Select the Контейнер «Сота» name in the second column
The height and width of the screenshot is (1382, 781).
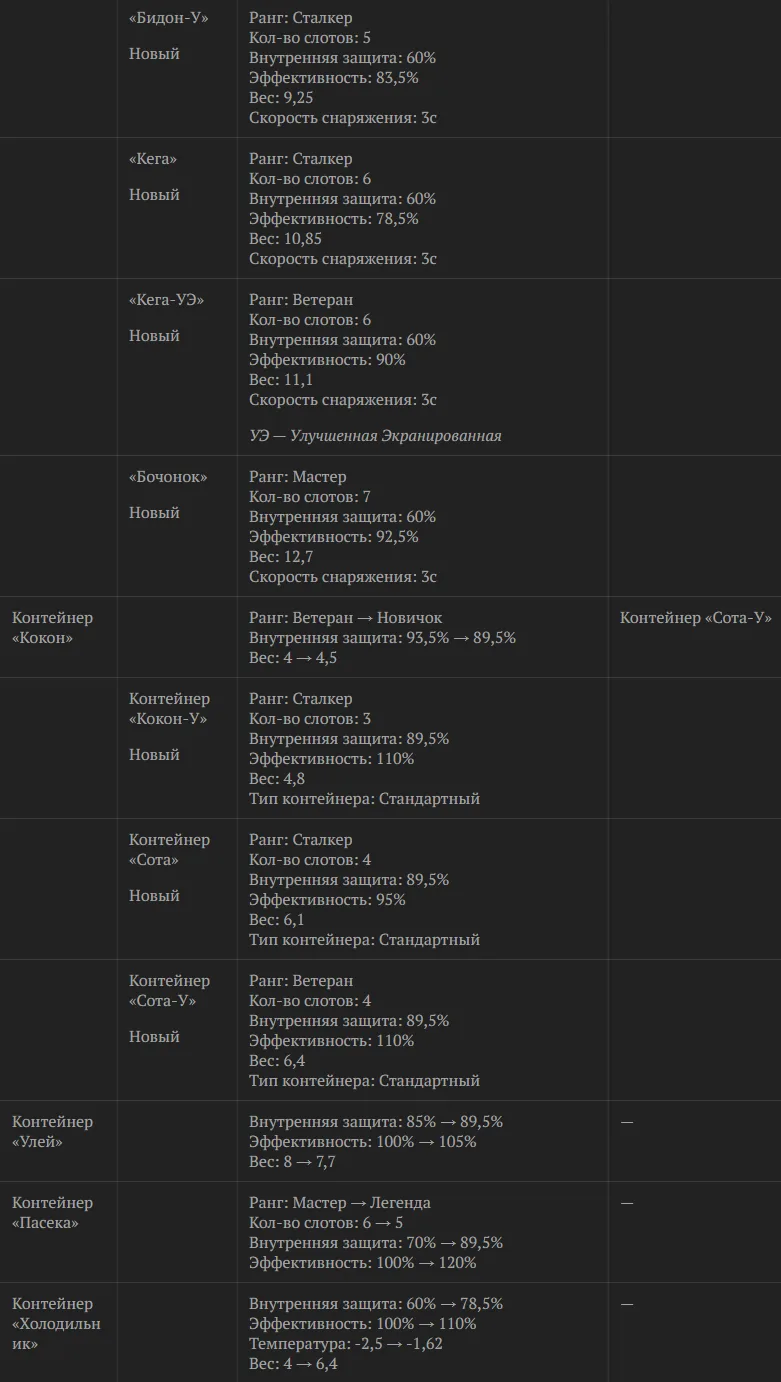tap(169, 850)
